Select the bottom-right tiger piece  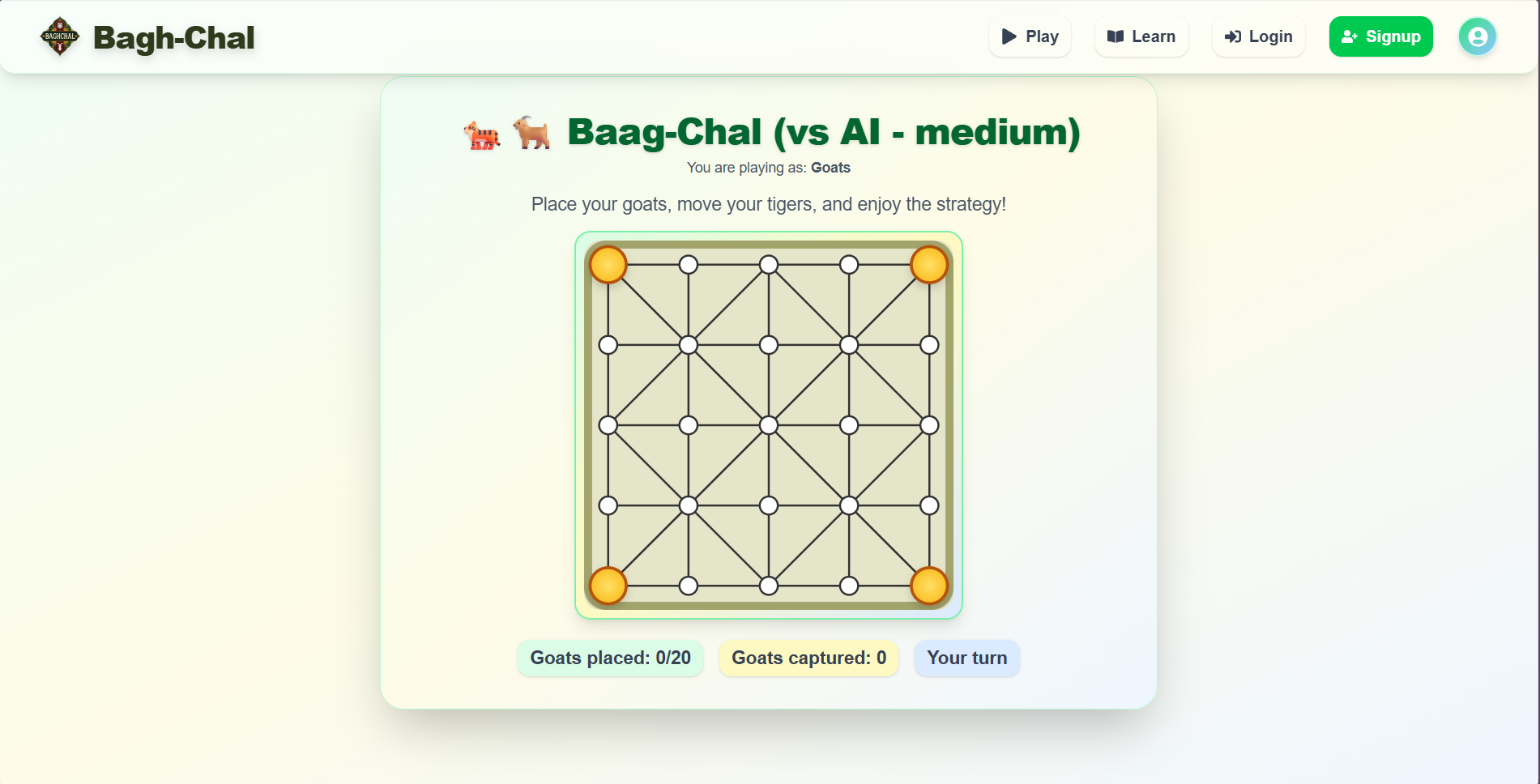pyautogui.click(x=928, y=586)
